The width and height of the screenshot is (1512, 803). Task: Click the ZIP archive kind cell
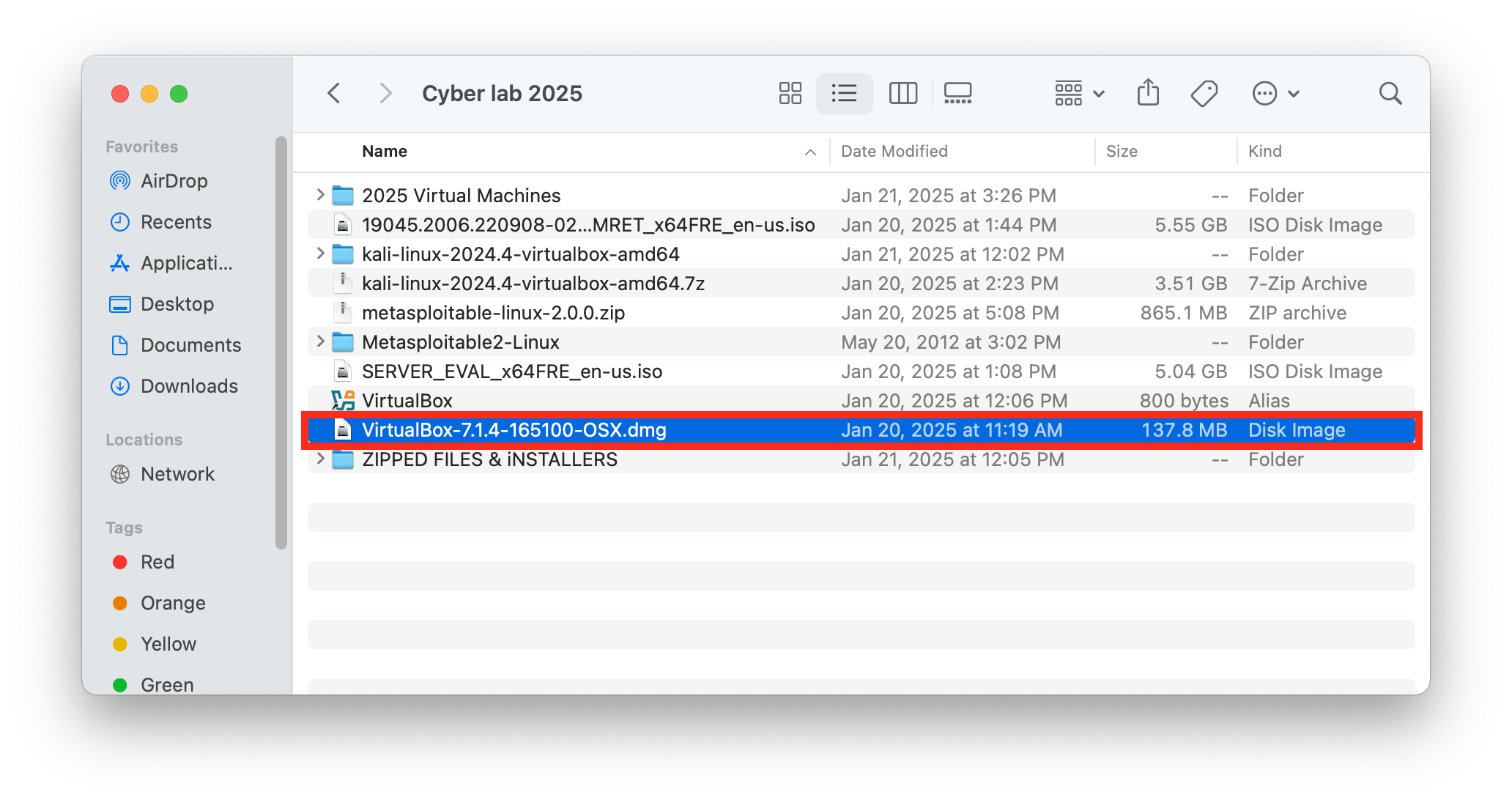tap(1297, 313)
